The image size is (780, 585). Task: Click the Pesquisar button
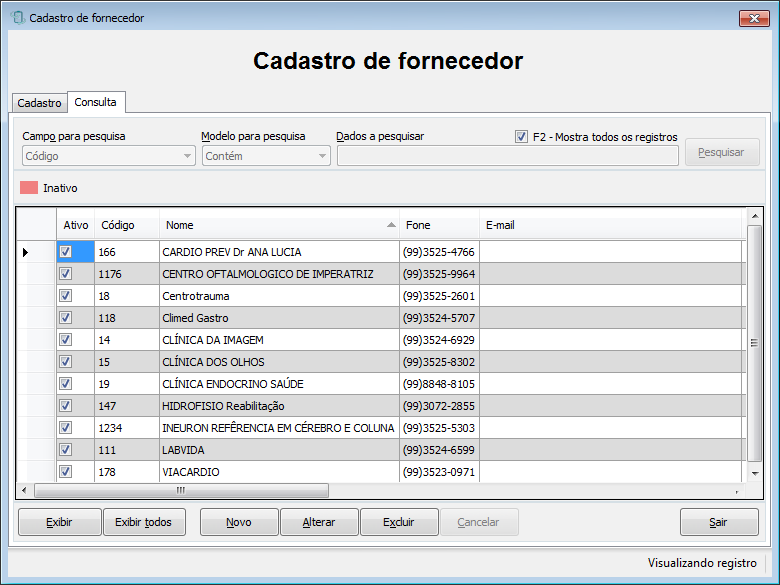tap(722, 152)
